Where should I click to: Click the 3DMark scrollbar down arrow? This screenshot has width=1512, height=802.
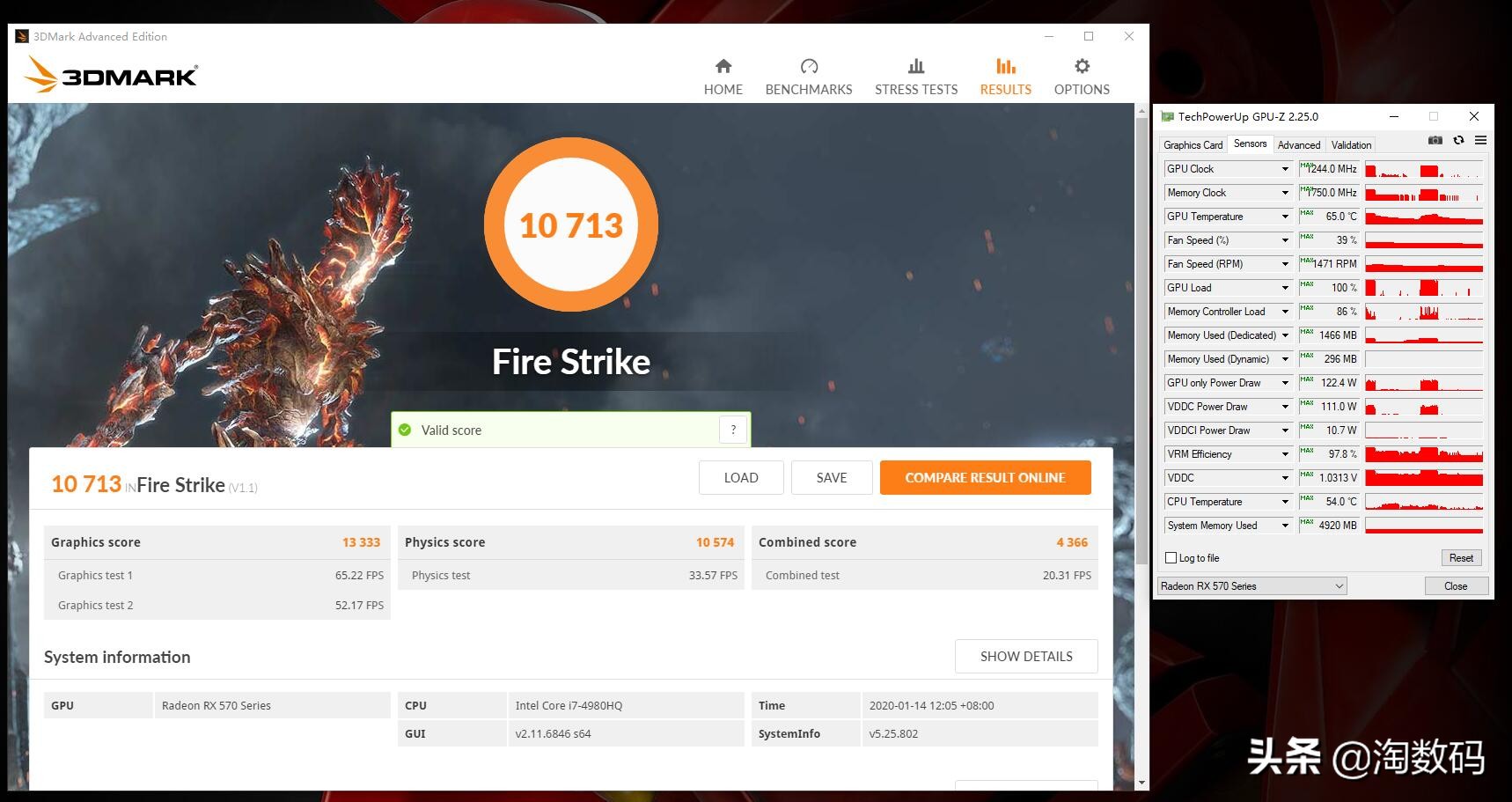point(1141,782)
